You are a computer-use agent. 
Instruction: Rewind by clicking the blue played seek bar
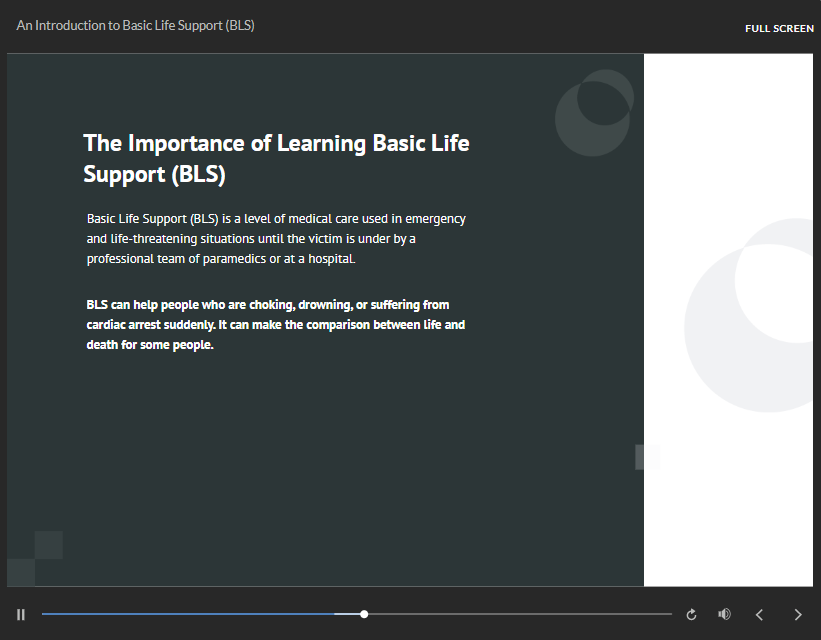coord(188,614)
